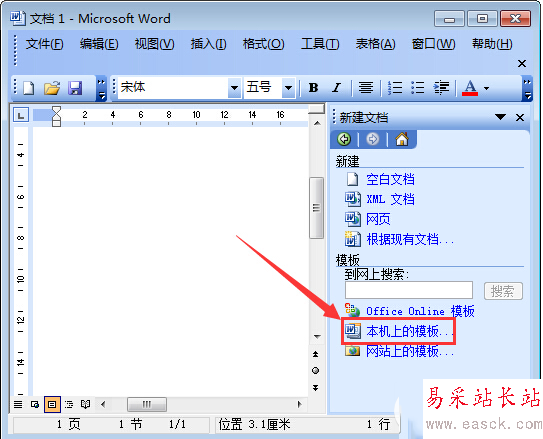Switch to normal view
The width and height of the screenshot is (543, 439).
(18, 404)
